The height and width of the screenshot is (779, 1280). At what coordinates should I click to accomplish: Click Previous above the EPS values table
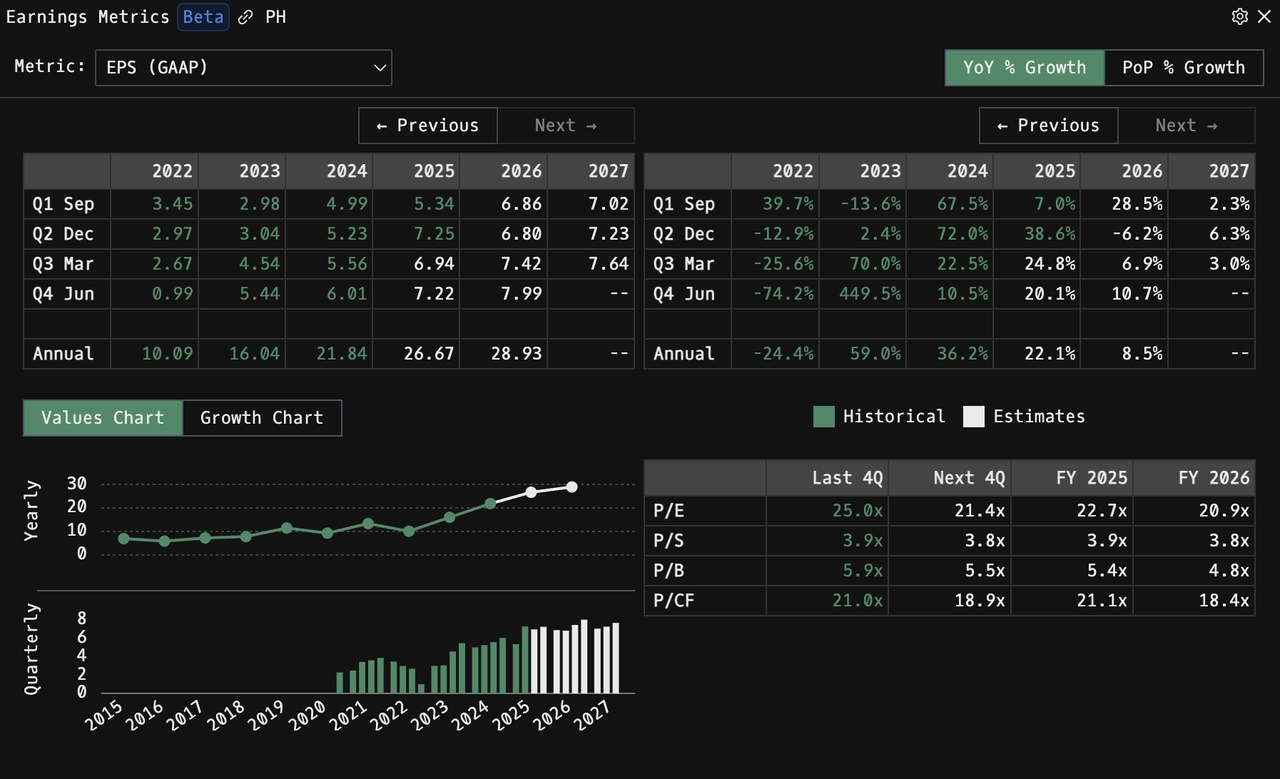click(x=428, y=126)
